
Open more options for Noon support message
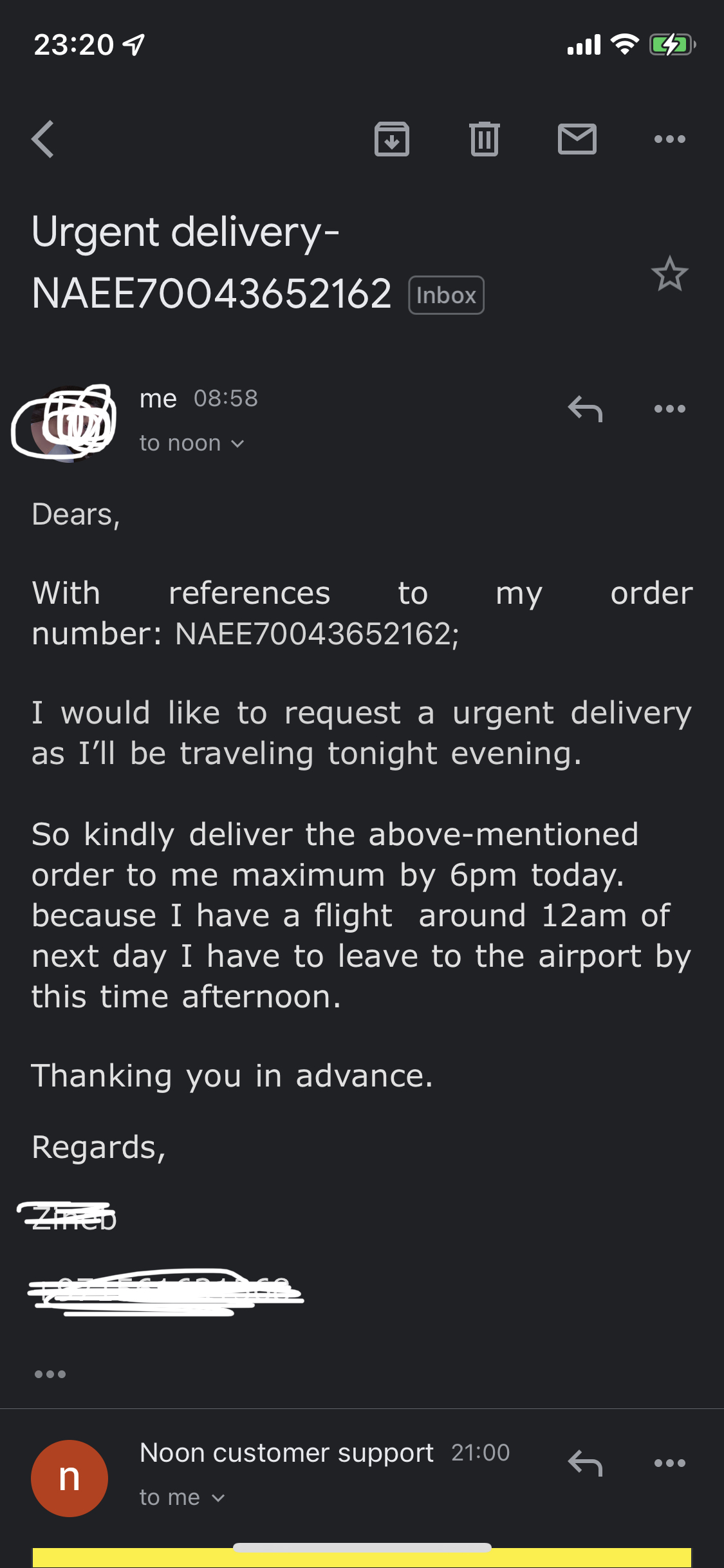669,1463
